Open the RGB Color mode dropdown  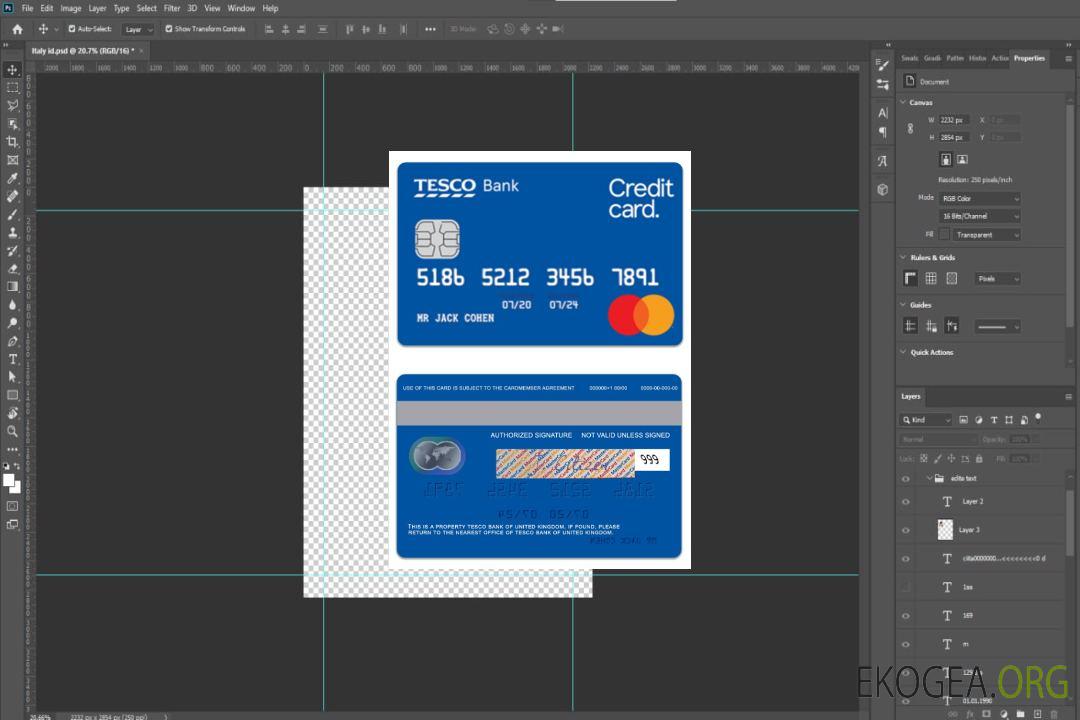click(979, 198)
